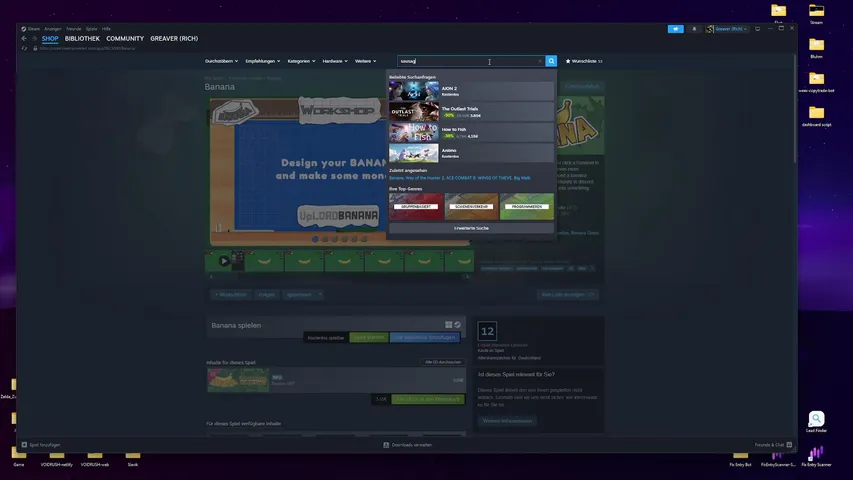This screenshot has width=853, height=480.
Task: Open the notifications bell
Action: pyautogui.click(x=694, y=29)
